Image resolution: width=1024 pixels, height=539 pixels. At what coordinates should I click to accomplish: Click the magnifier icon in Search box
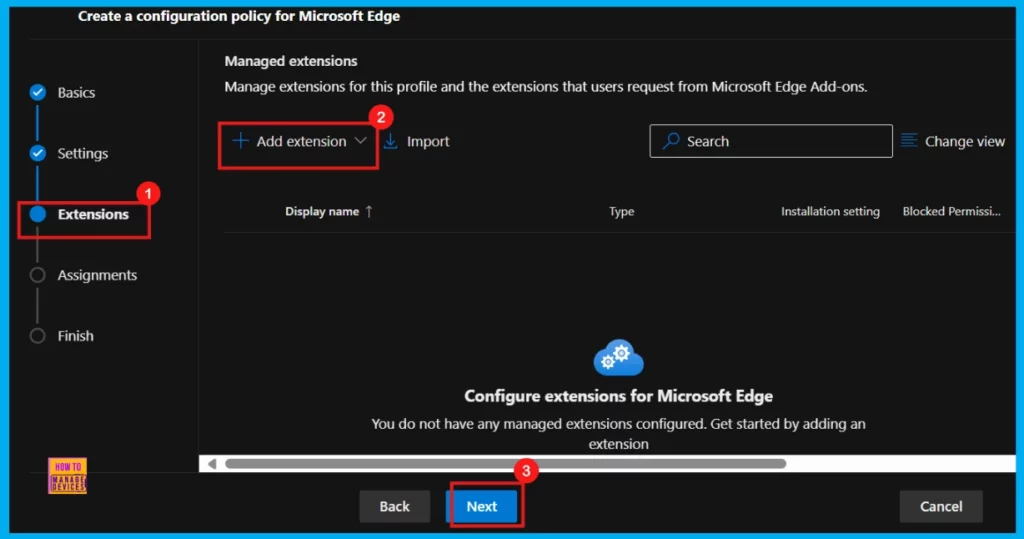(x=671, y=140)
